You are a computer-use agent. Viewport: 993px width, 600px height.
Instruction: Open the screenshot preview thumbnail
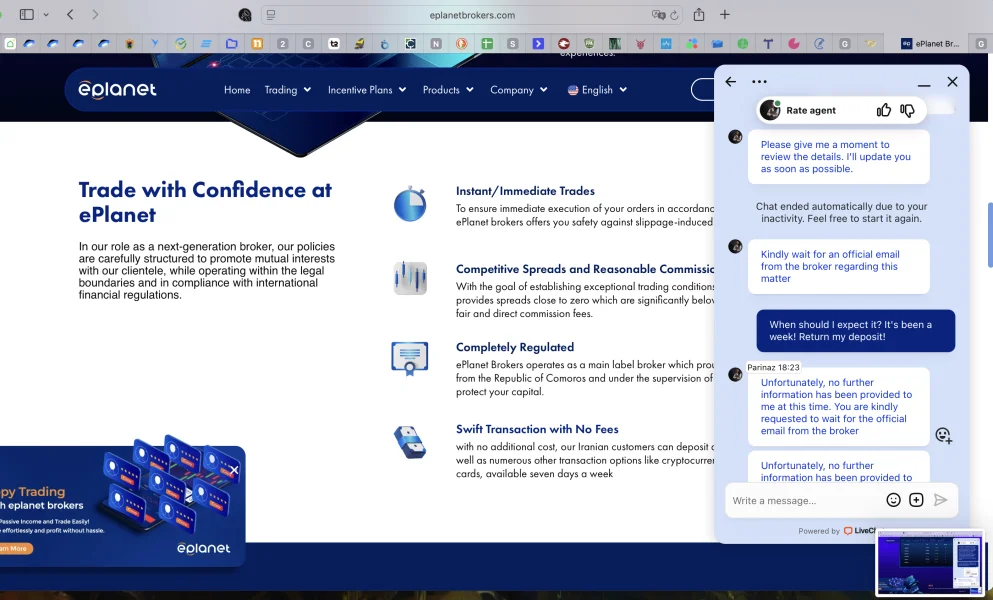point(929,563)
